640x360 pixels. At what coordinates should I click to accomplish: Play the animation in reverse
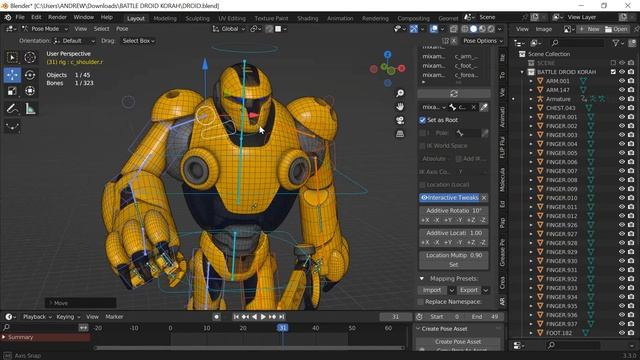(254, 317)
